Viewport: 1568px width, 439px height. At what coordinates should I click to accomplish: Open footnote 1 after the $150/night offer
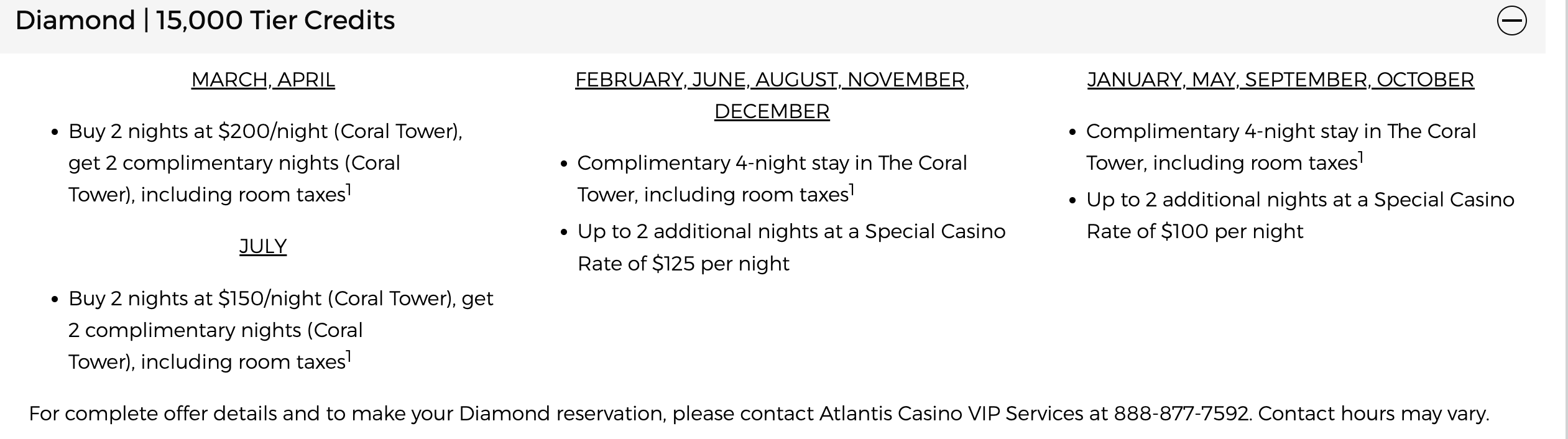pos(349,356)
